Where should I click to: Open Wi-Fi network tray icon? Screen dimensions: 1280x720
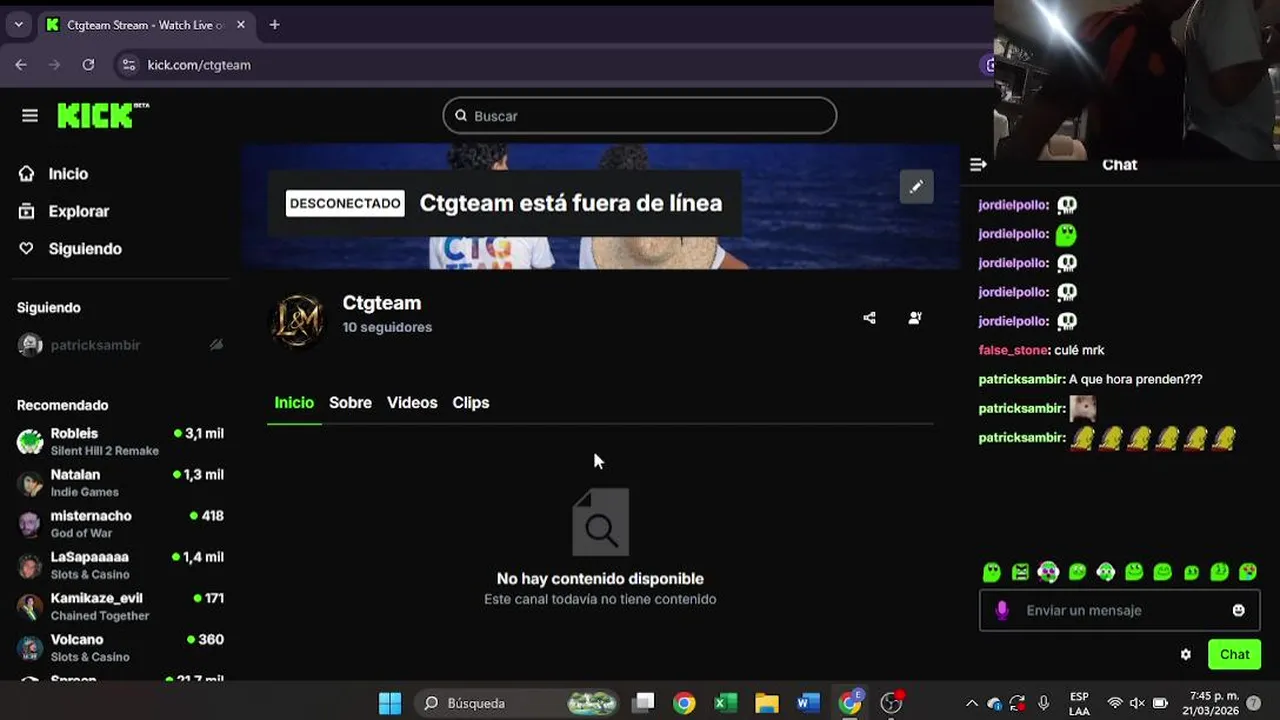tap(1114, 703)
